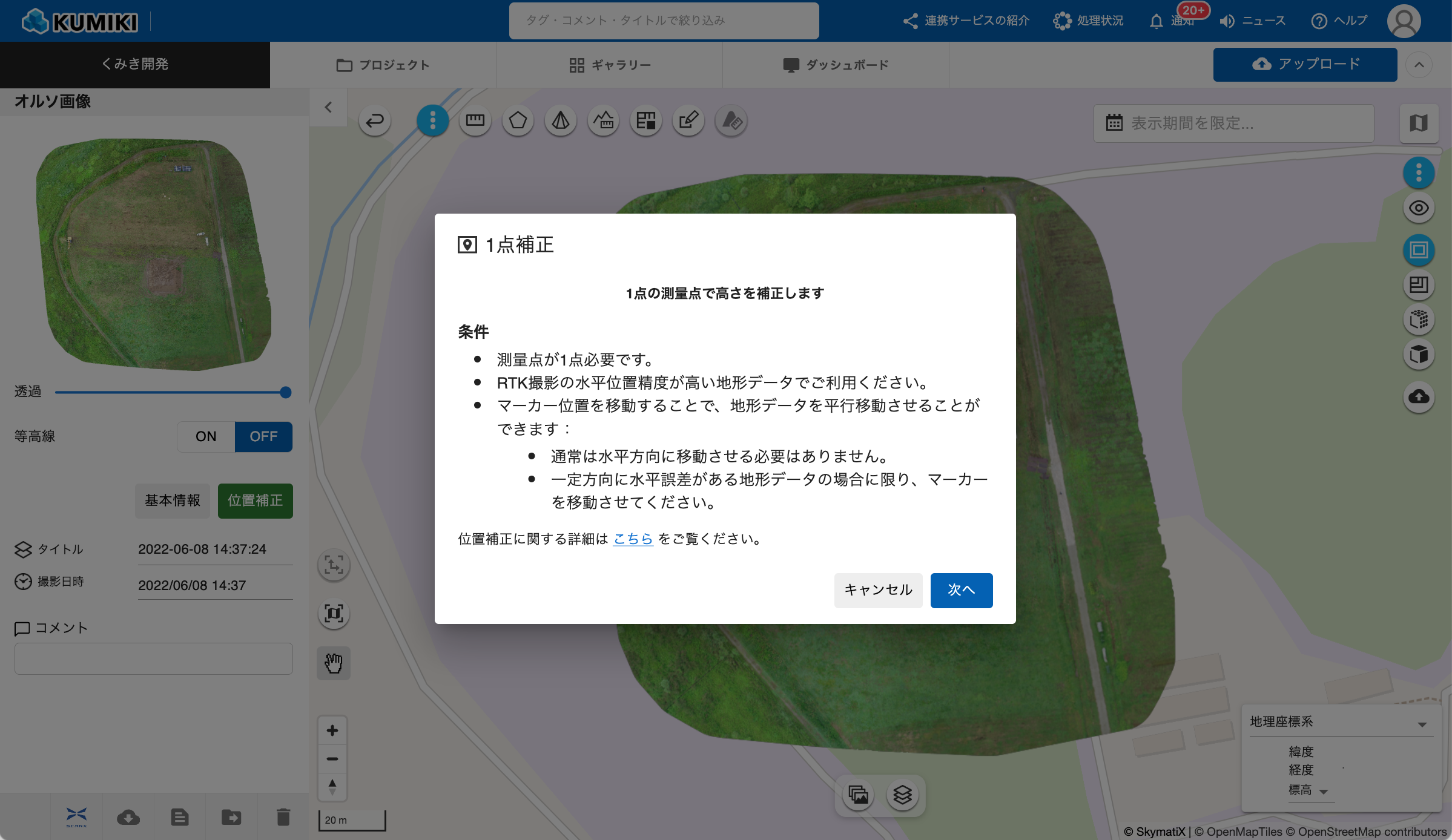Click the 次へ button in dialog
Viewport: 1452px width, 840px height.
click(x=961, y=589)
